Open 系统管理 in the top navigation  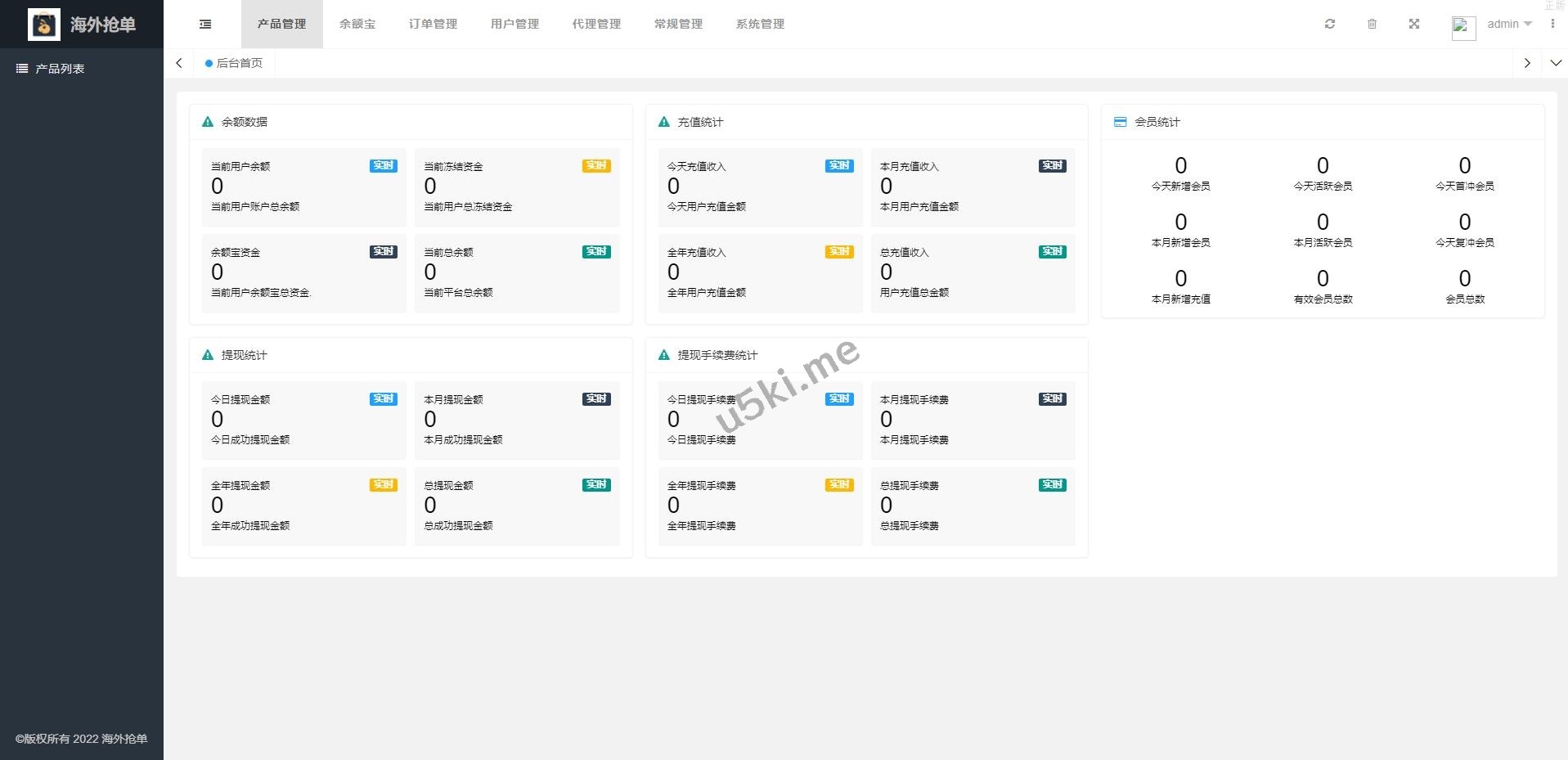tap(760, 25)
